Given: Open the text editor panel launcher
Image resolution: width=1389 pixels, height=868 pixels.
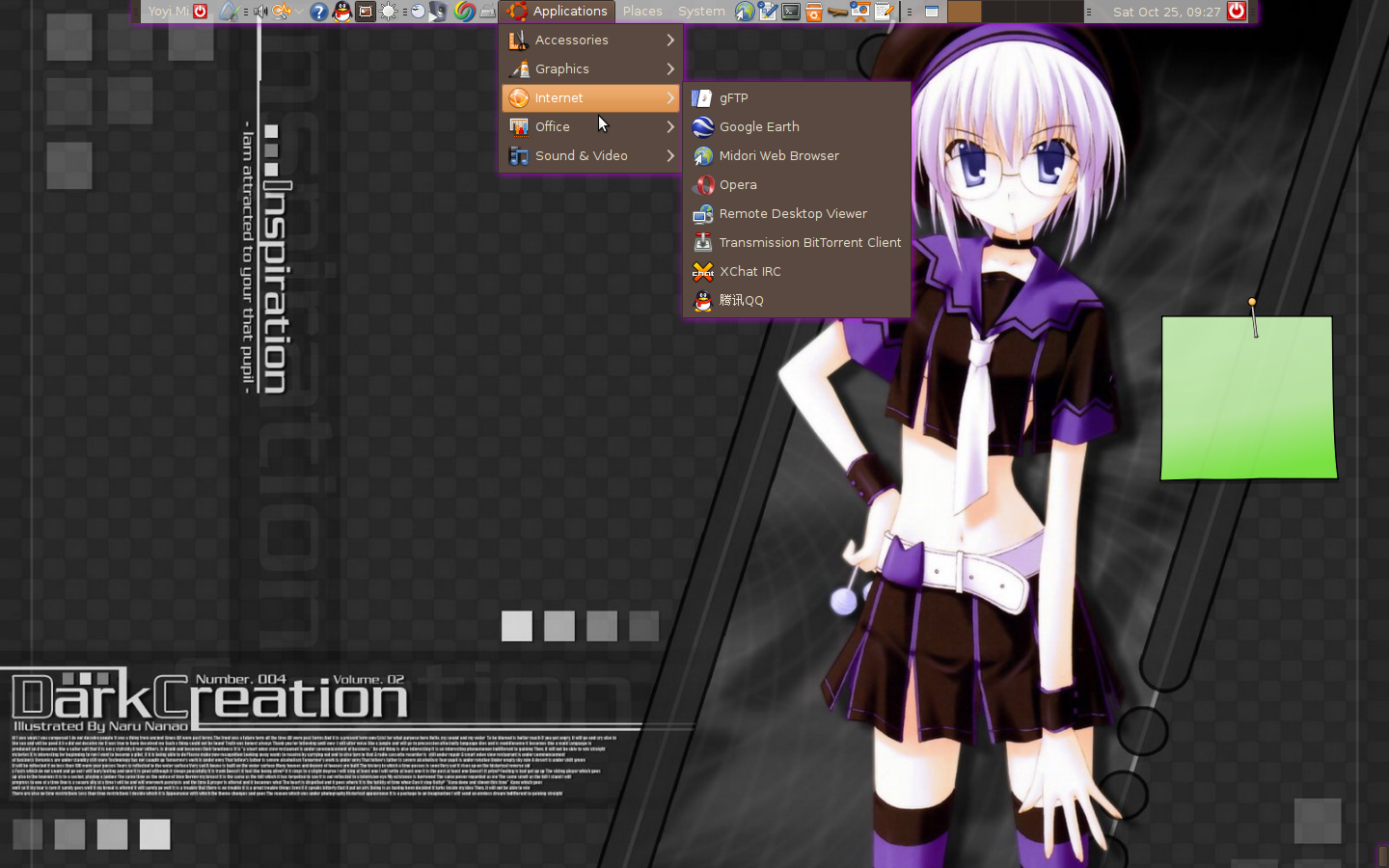Looking at the screenshot, I should [x=768, y=12].
